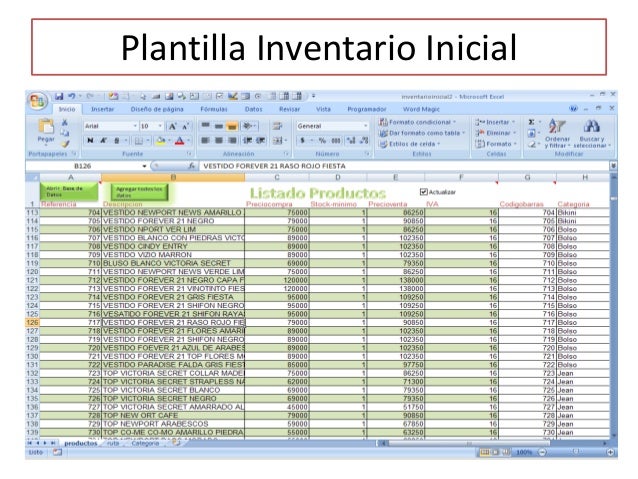The width and height of the screenshot is (638, 479).
Task: Align text left
Action: click(x=205, y=141)
